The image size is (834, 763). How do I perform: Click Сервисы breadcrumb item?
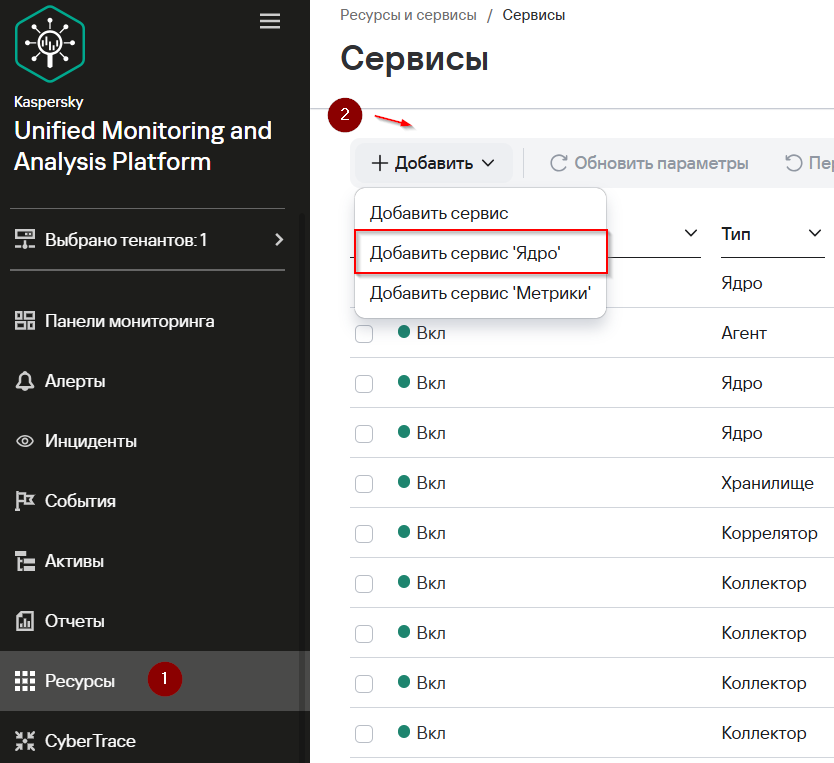pos(533,15)
